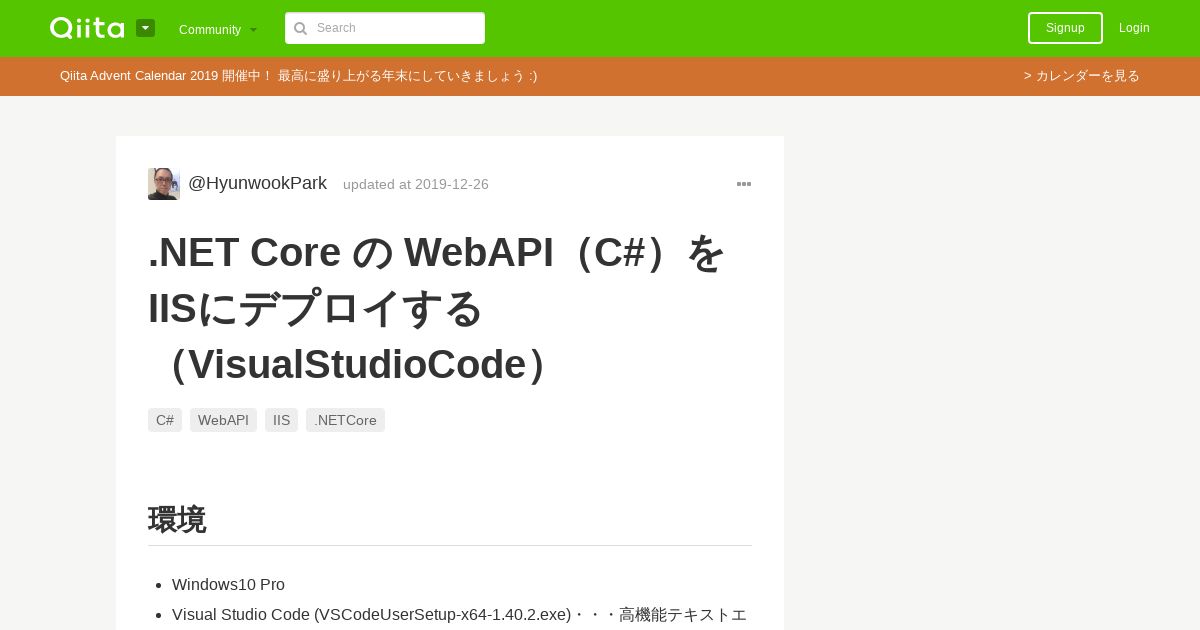Click the magnifier icon in search box

[300, 28]
